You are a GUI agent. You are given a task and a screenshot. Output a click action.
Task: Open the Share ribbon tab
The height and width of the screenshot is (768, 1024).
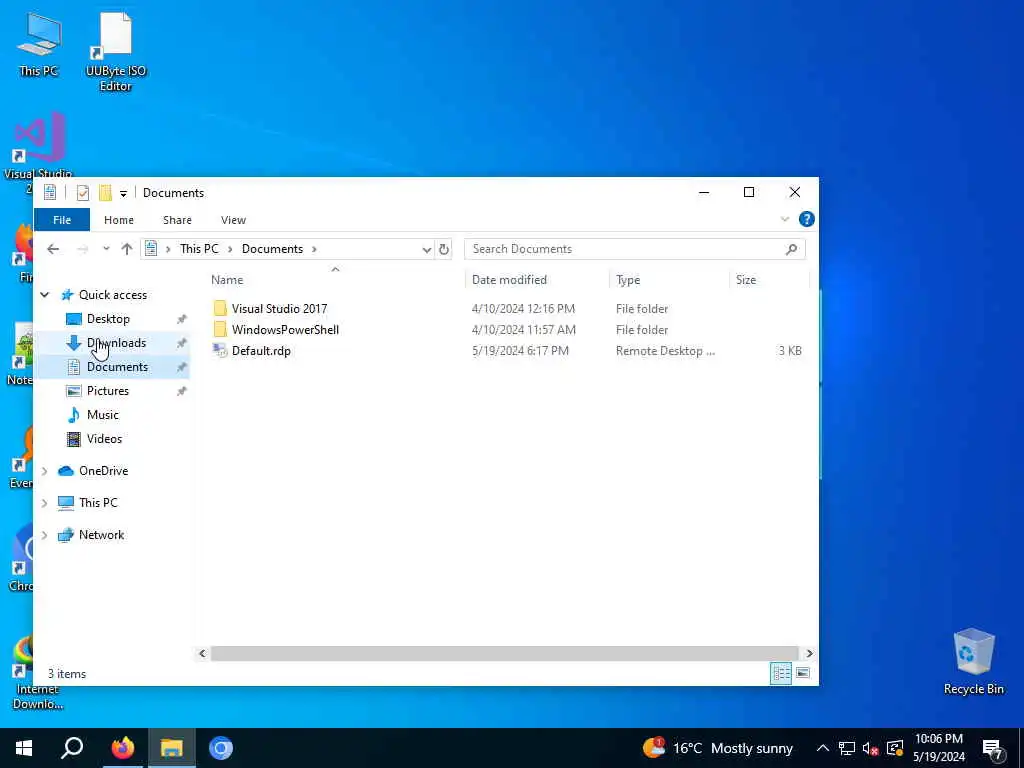point(177,220)
